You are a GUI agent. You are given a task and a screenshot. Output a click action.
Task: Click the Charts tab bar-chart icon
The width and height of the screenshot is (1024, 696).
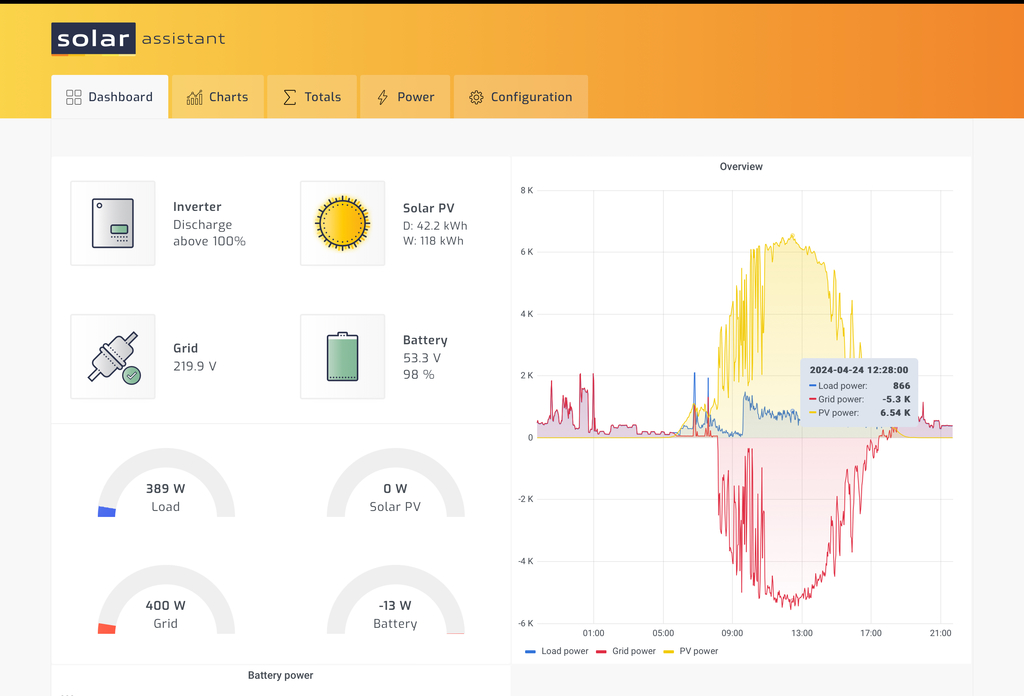(x=194, y=97)
